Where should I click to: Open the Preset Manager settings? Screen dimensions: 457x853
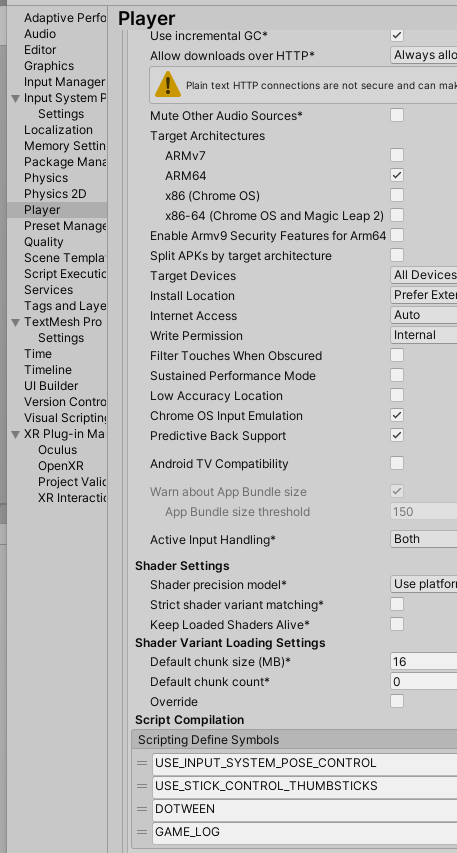pyautogui.click(x=65, y=226)
